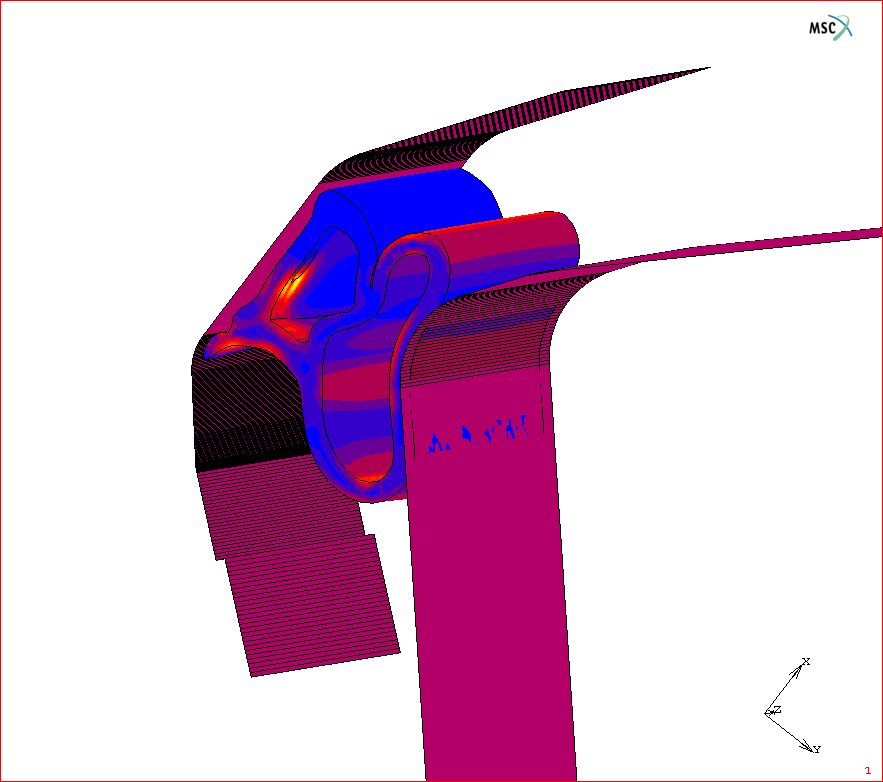Screen dimensions: 883x782
Task: Click the MSC logo in the corner
Action: tap(830, 27)
